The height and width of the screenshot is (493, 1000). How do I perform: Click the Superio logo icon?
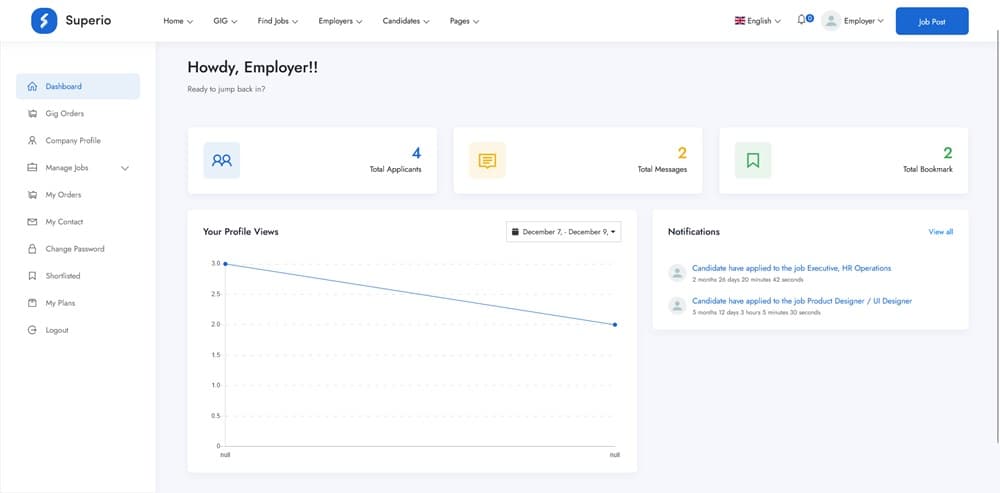pyautogui.click(x=44, y=21)
